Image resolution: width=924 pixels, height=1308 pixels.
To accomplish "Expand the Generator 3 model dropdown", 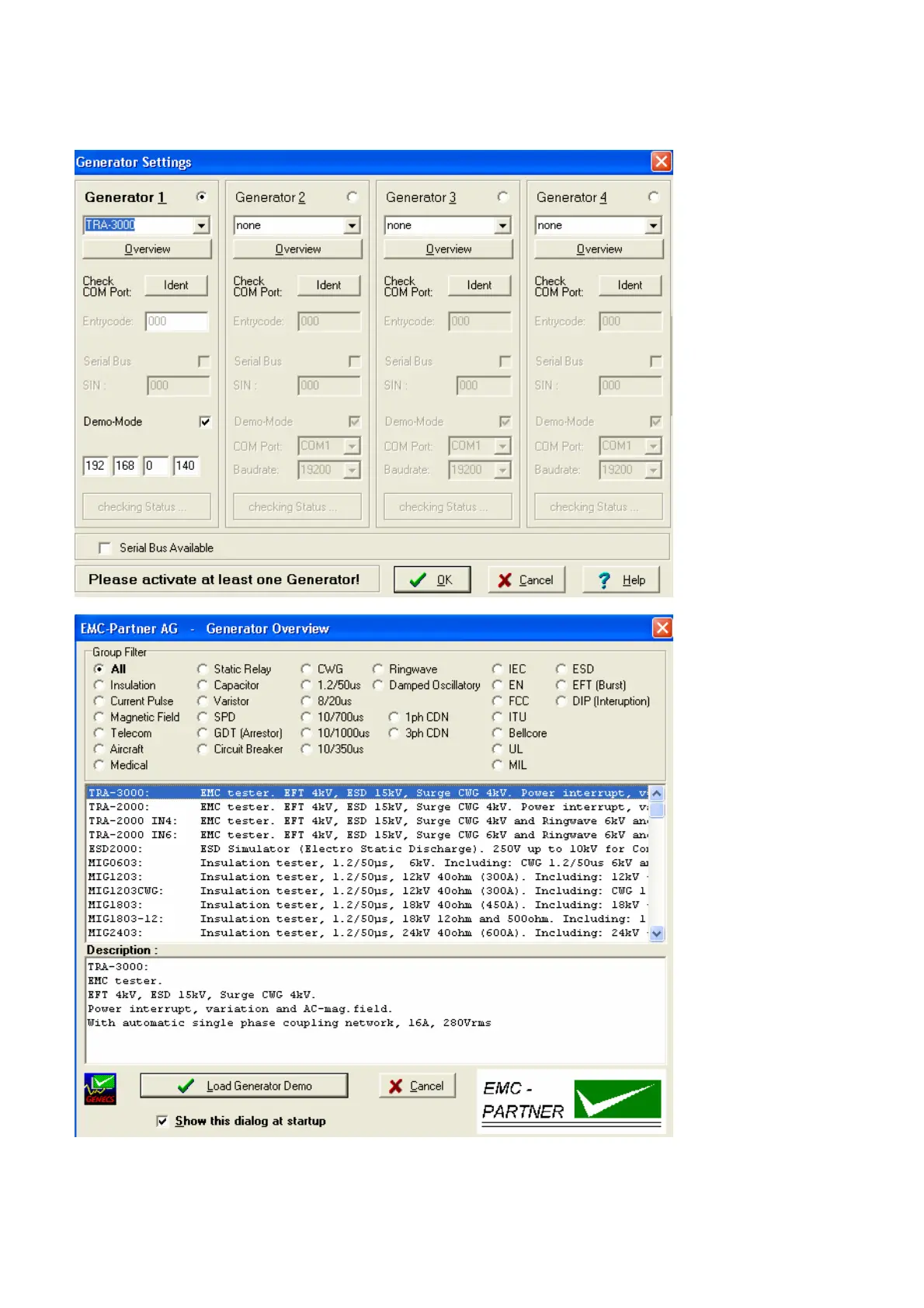I will pyautogui.click(x=503, y=225).
